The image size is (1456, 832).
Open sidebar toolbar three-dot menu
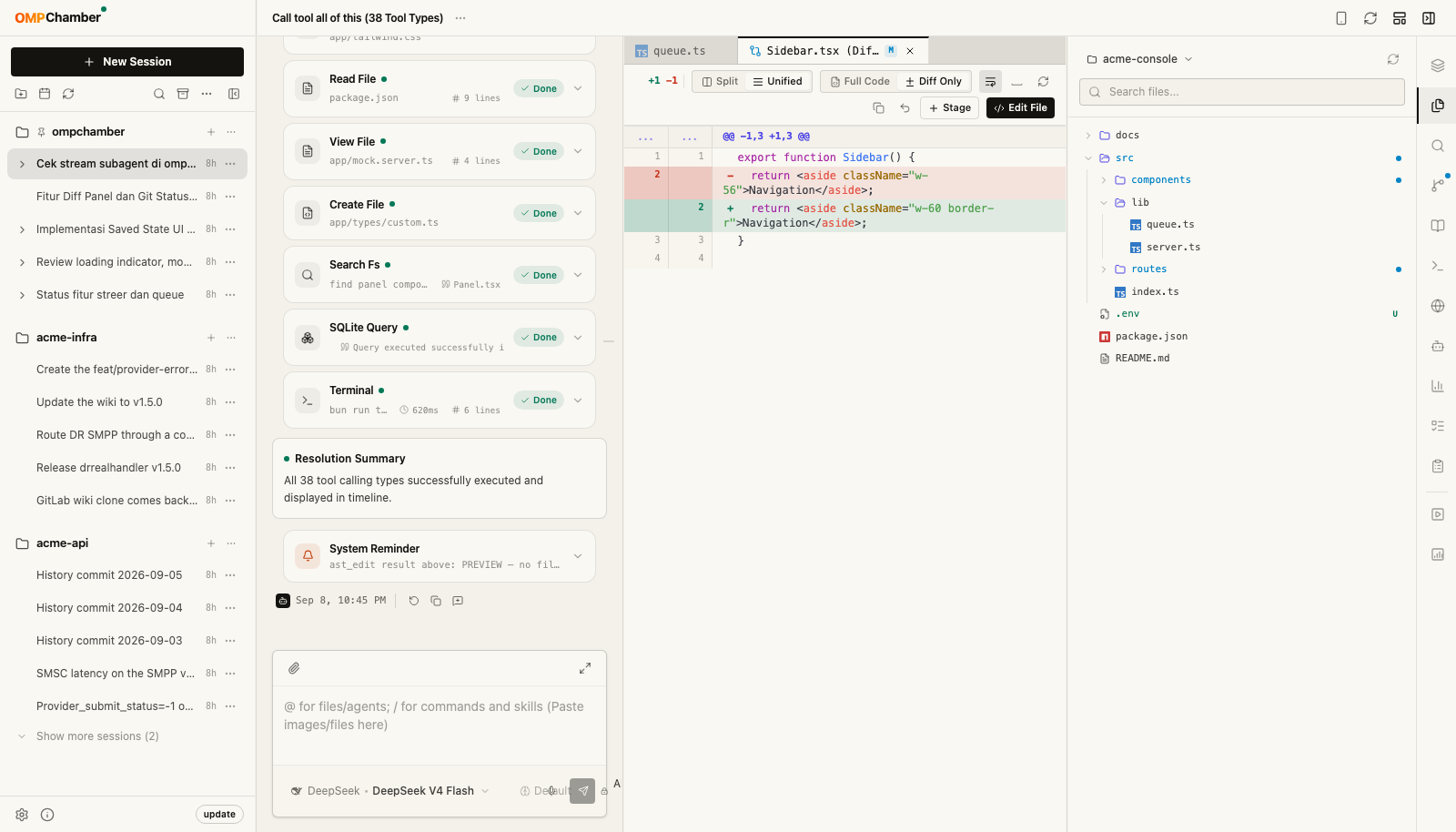point(207,94)
